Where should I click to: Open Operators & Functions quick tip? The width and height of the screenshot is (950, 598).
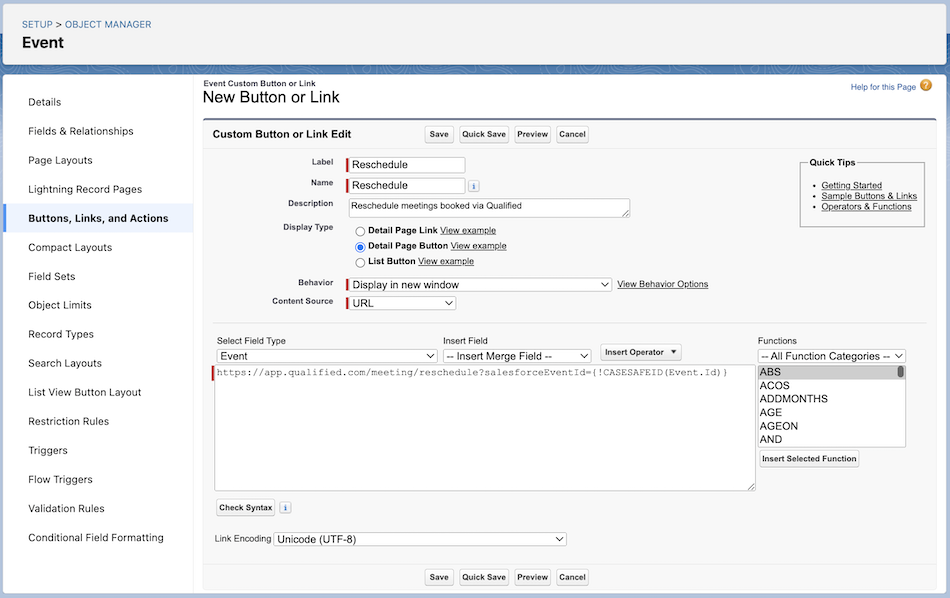tap(866, 207)
